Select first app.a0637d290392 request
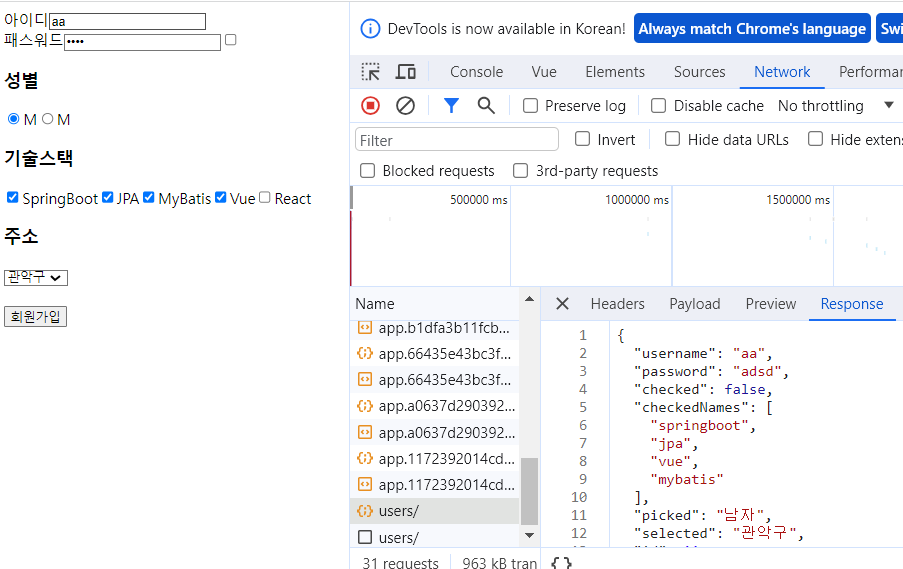The width and height of the screenshot is (903, 569). click(x=434, y=406)
